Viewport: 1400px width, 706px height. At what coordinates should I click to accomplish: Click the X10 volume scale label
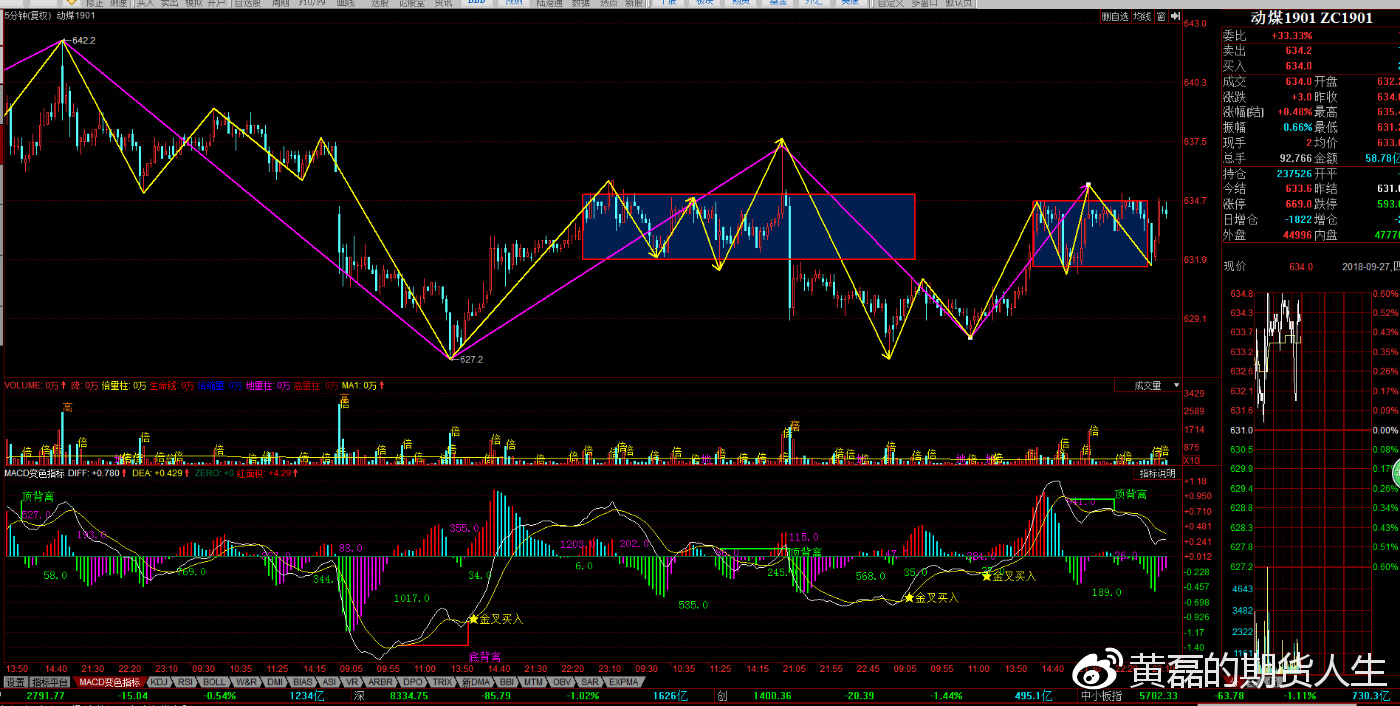coord(1192,461)
